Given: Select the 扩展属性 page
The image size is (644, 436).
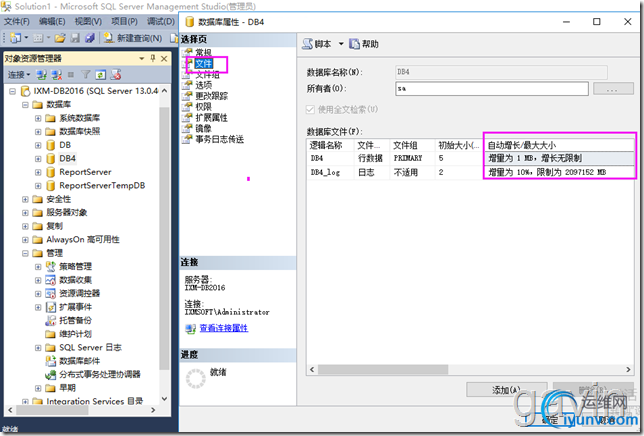Looking at the screenshot, I should point(211,117).
